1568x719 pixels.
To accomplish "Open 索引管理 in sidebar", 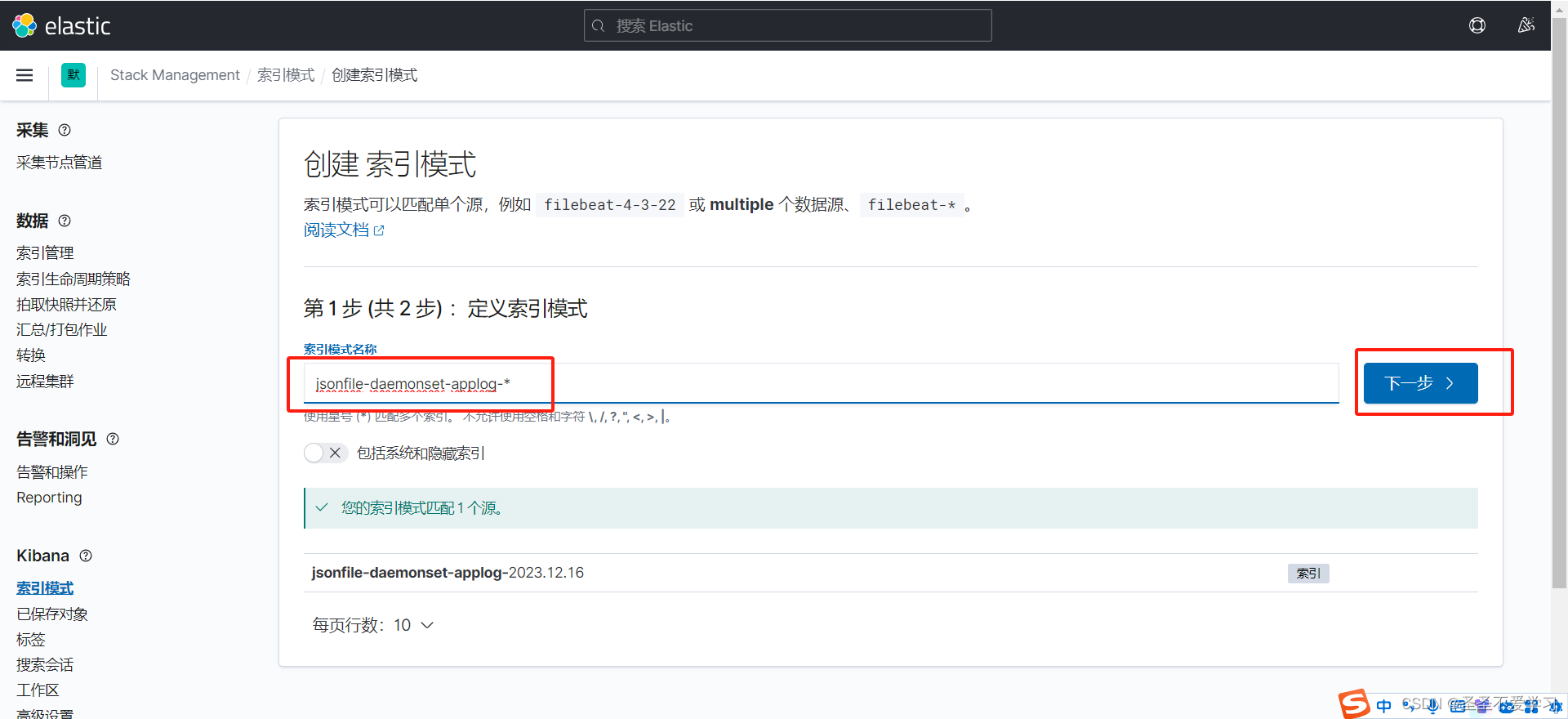I will point(45,253).
